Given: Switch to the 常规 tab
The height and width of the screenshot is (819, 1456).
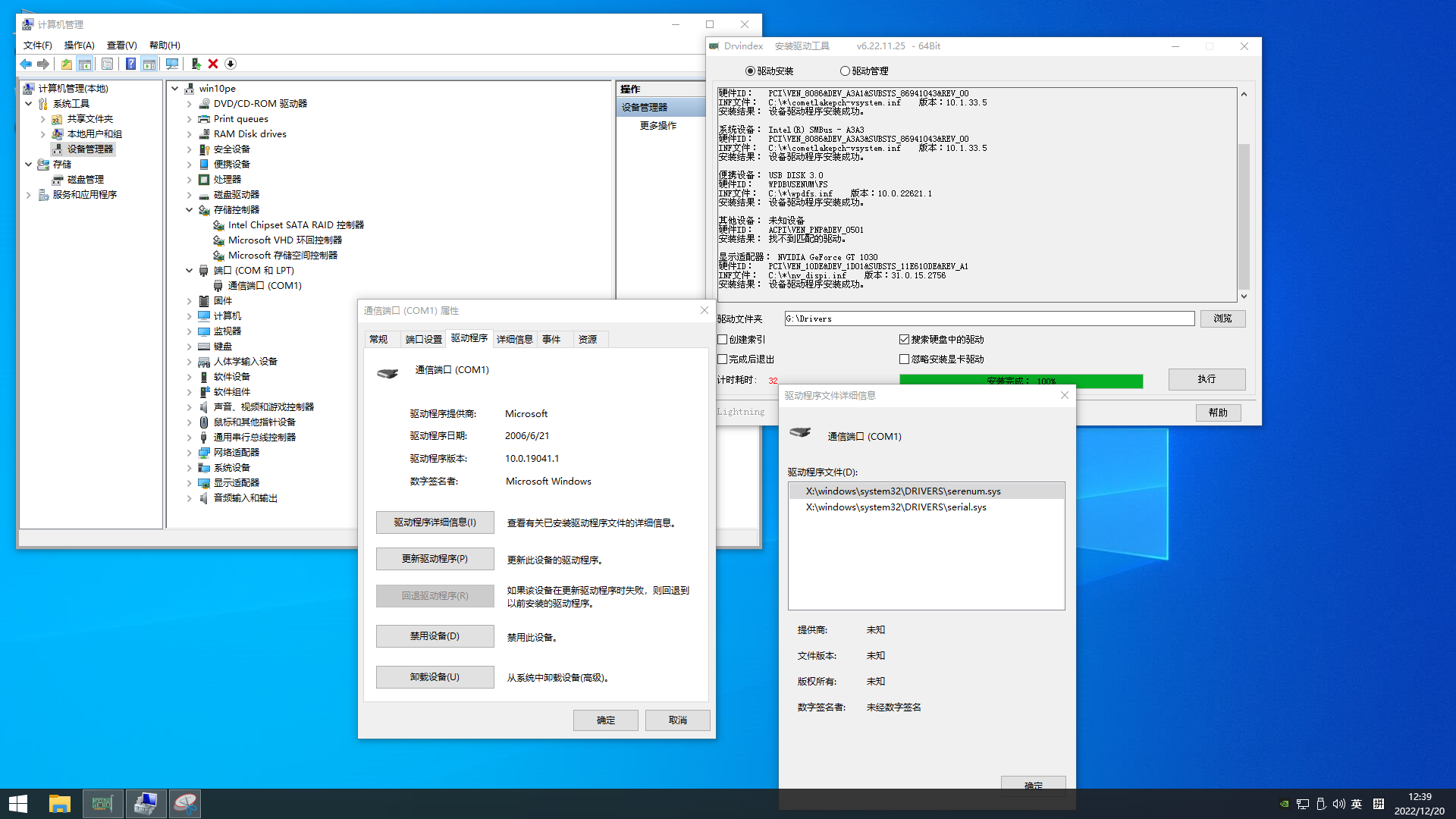Looking at the screenshot, I should pos(378,340).
